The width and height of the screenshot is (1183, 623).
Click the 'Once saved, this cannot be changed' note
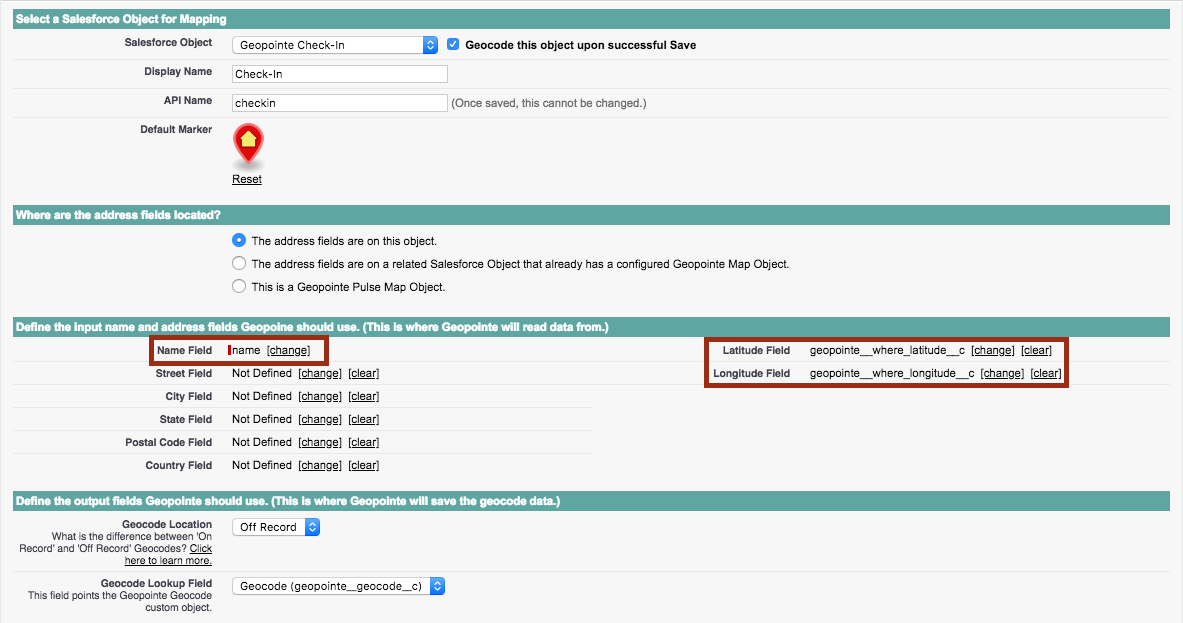[548, 103]
